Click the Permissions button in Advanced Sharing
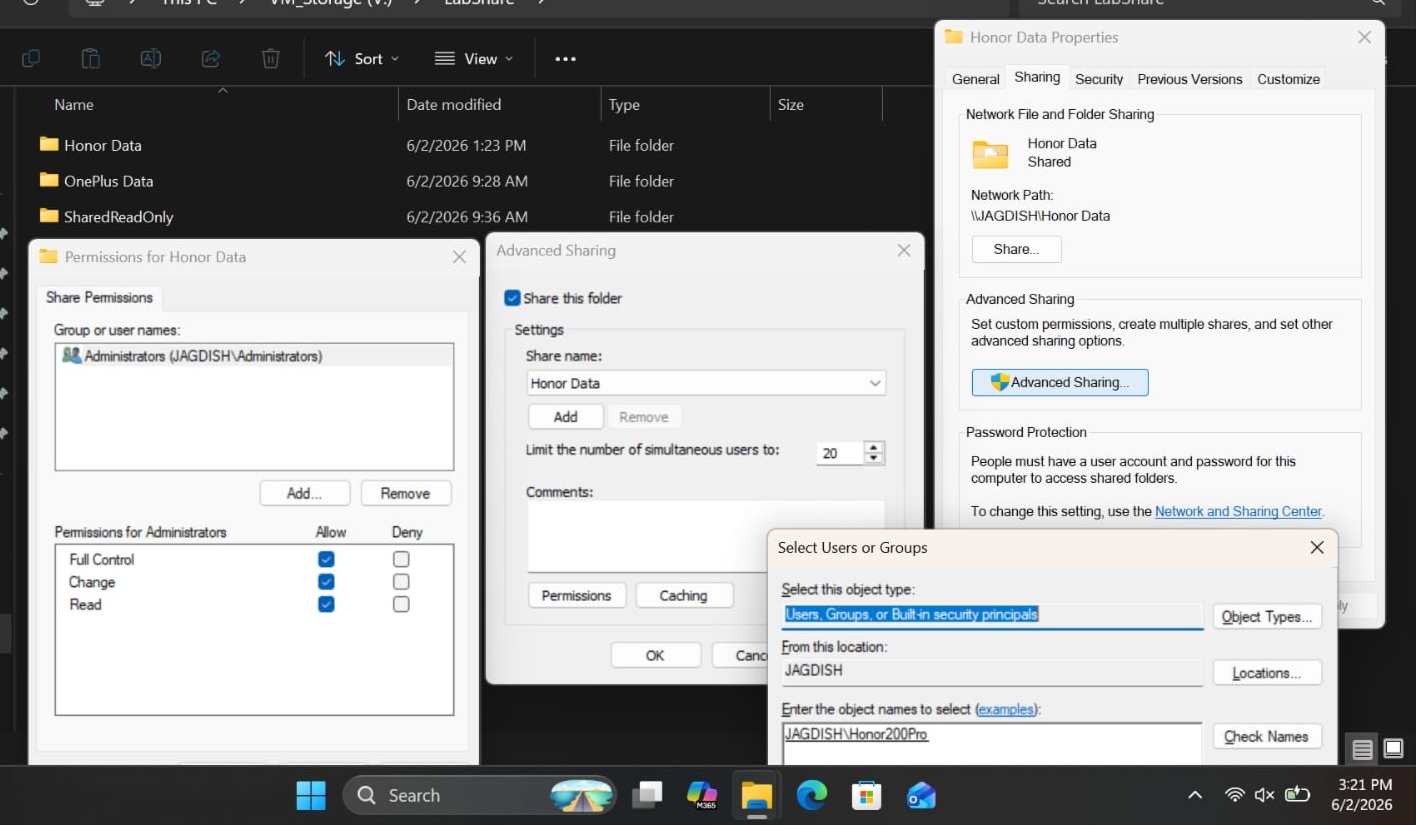 click(x=576, y=595)
